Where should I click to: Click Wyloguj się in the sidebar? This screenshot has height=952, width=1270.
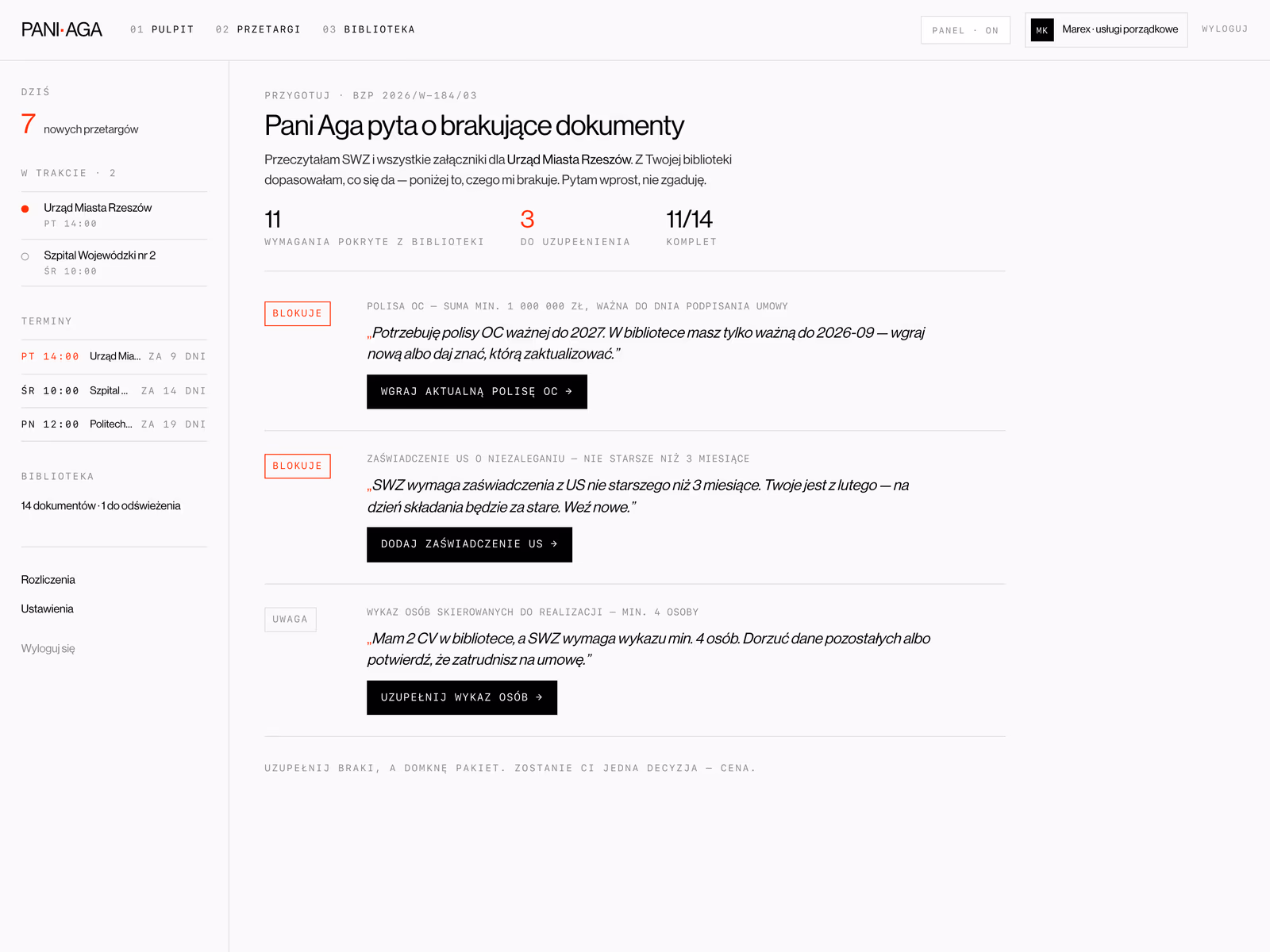48,649
